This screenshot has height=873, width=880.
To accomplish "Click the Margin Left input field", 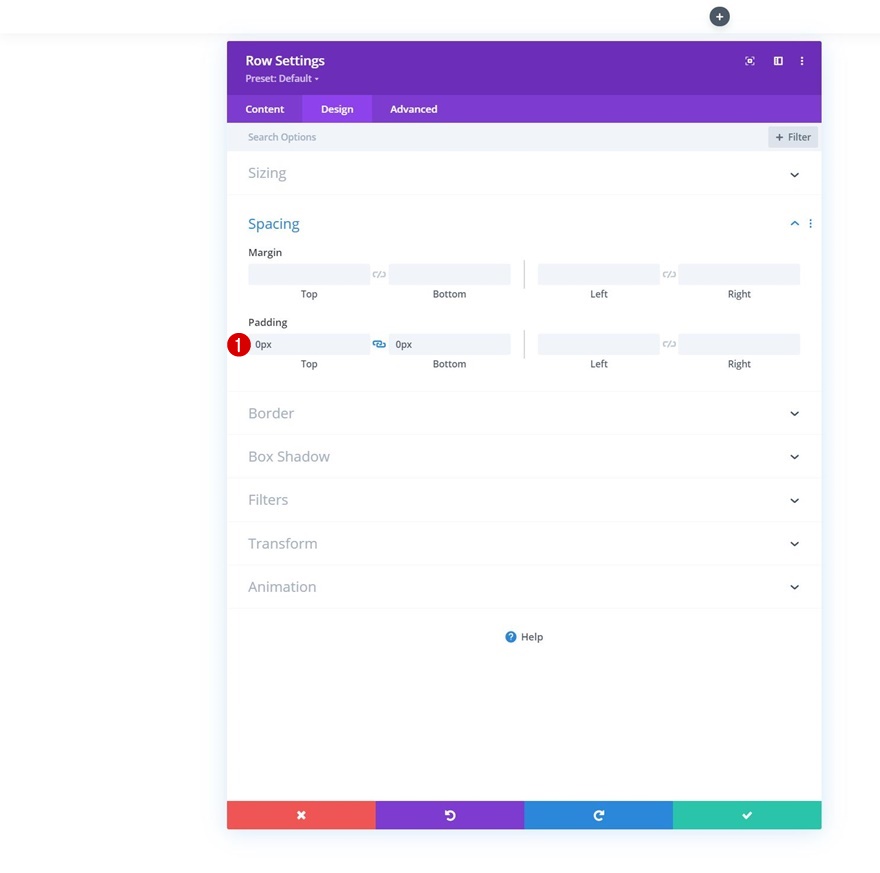I will coord(598,274).
